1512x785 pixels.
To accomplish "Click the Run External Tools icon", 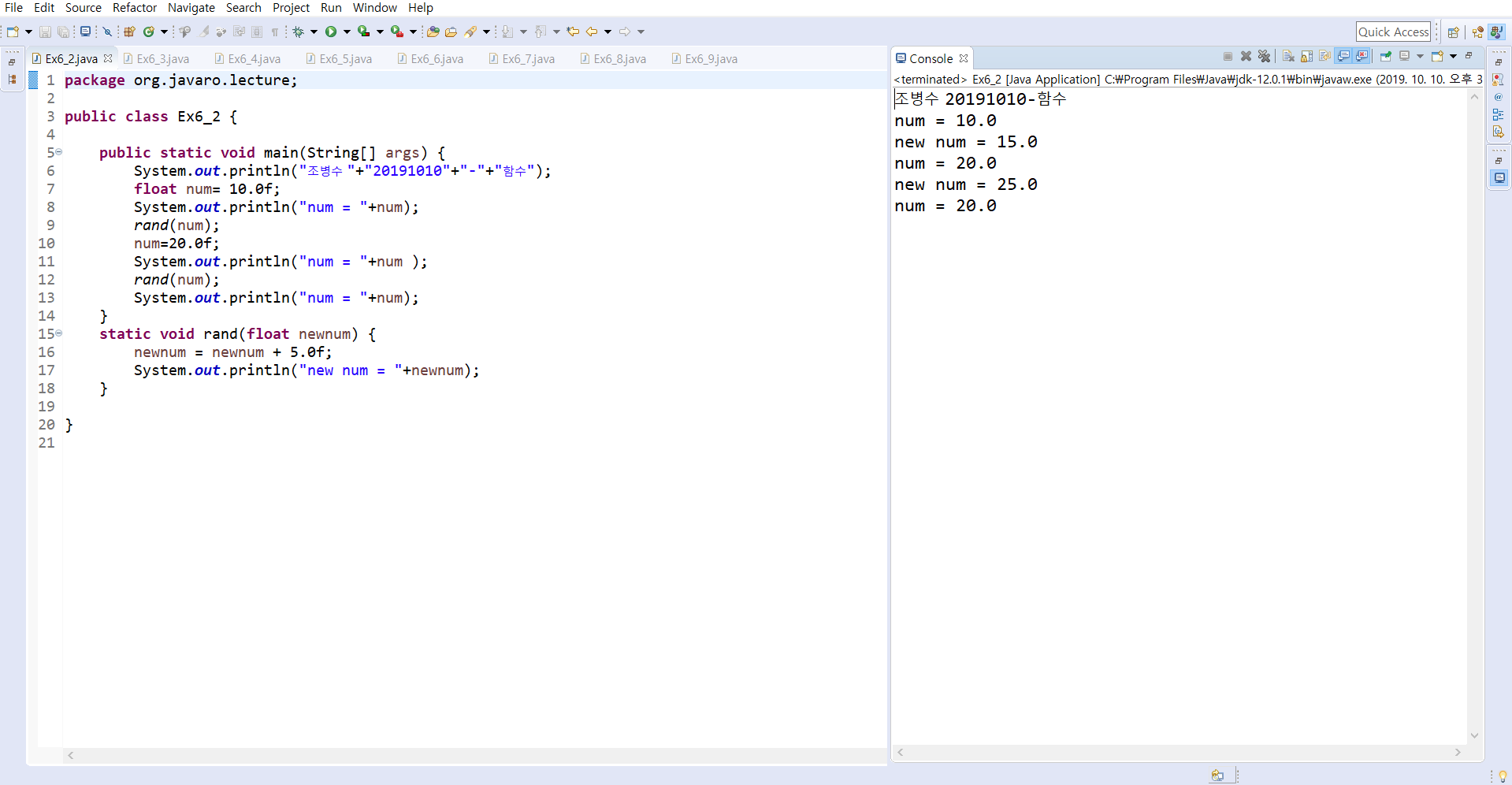I will point(397,32).
